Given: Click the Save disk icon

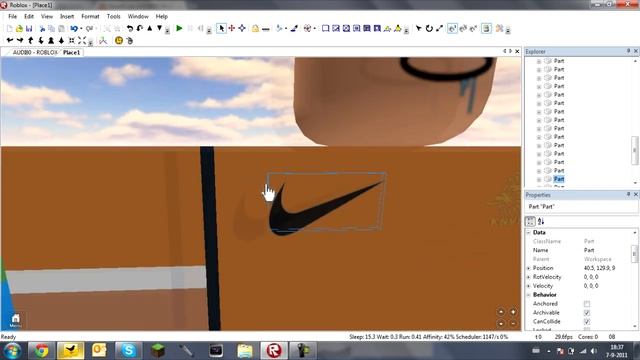Looking at the screenshot, I should (x=29, y=29).
